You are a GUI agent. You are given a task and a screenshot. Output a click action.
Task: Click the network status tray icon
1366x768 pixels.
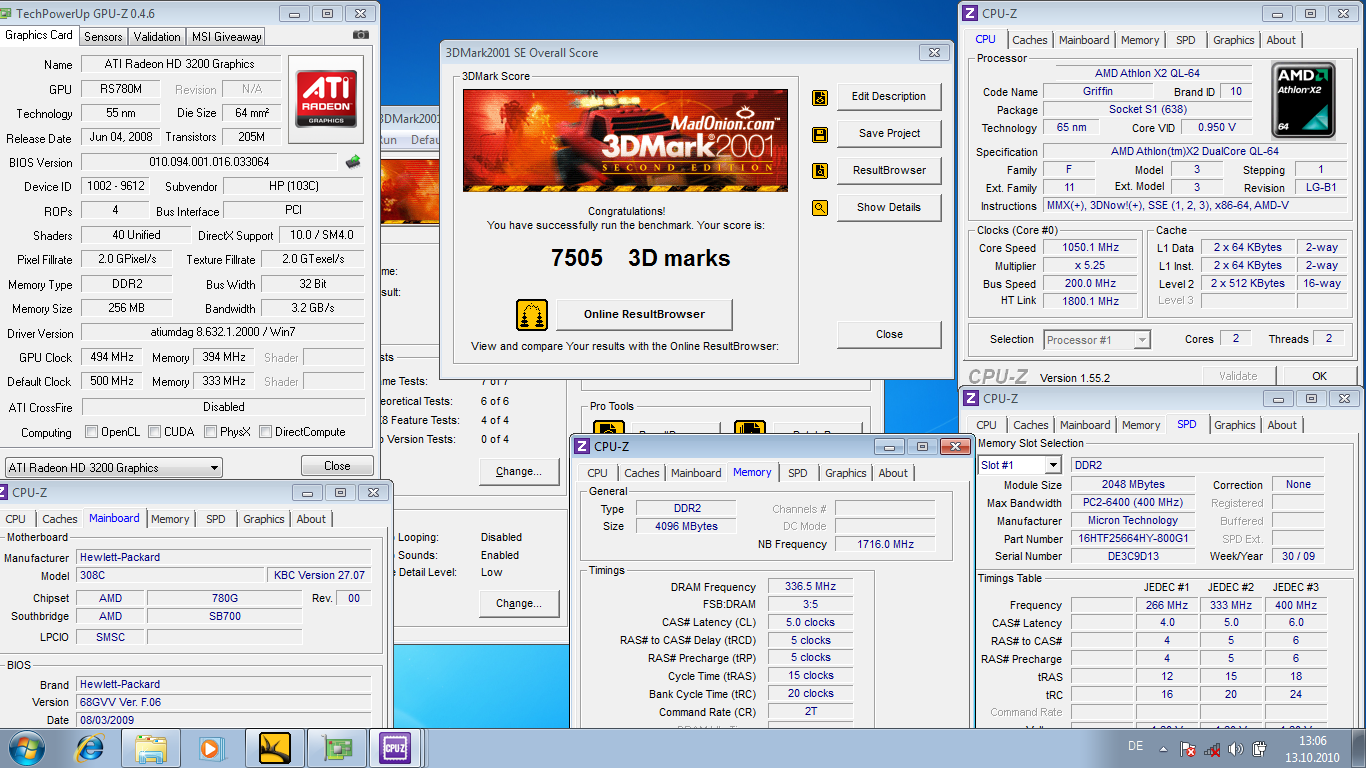click(1212, 748)
